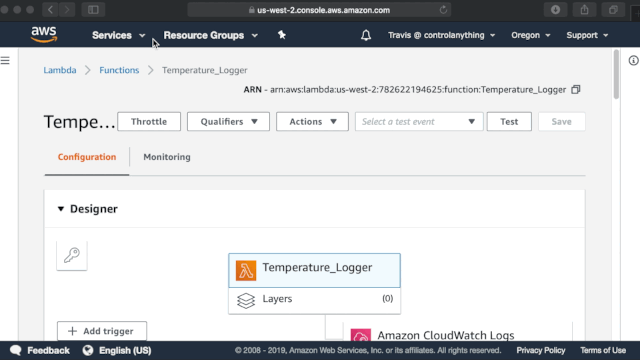The image size is (640, 360).
Task: Go forward in browser history
Action: click(x=67, y=10)
